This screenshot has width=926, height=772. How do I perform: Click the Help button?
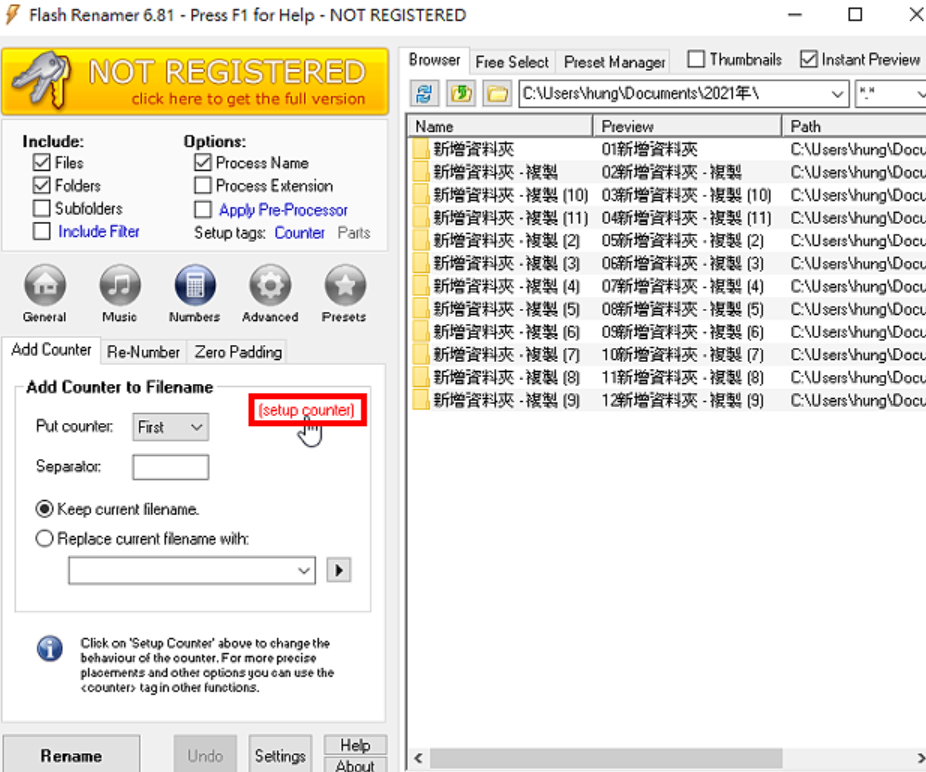pyautogui.click(x=355, y=745)
